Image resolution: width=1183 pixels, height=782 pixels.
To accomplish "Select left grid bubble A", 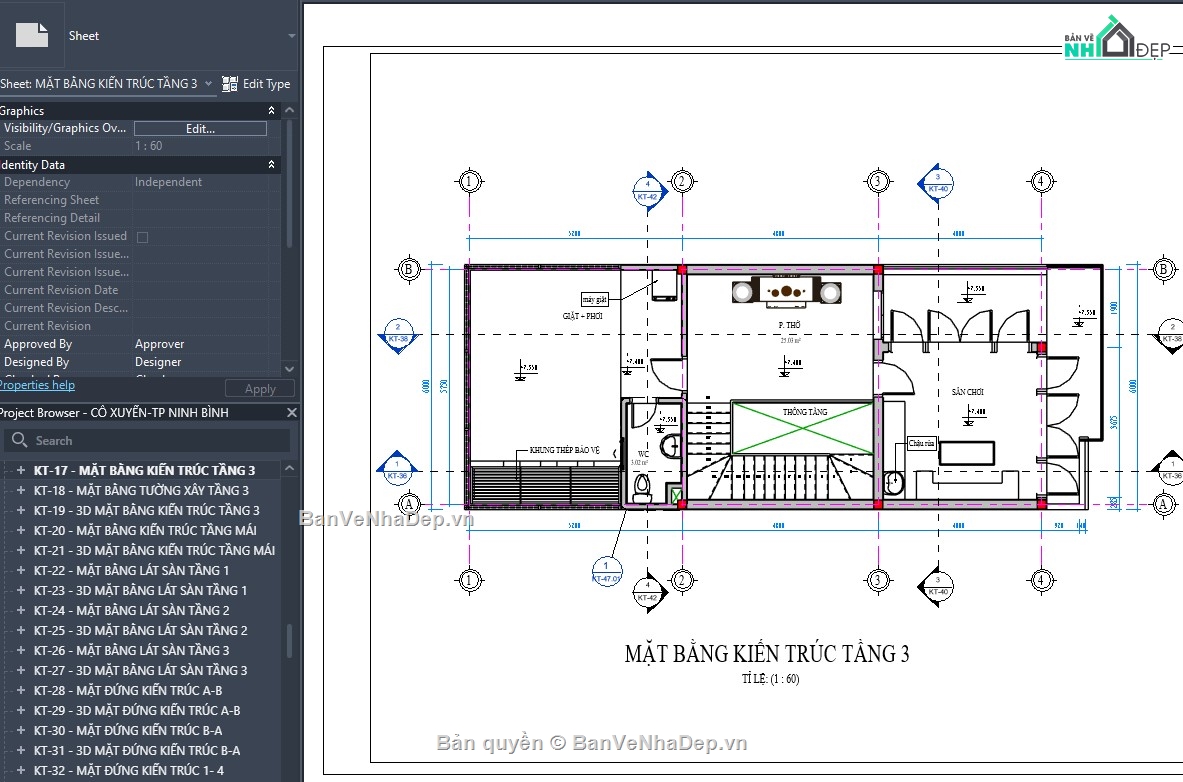I will (408, 503).
